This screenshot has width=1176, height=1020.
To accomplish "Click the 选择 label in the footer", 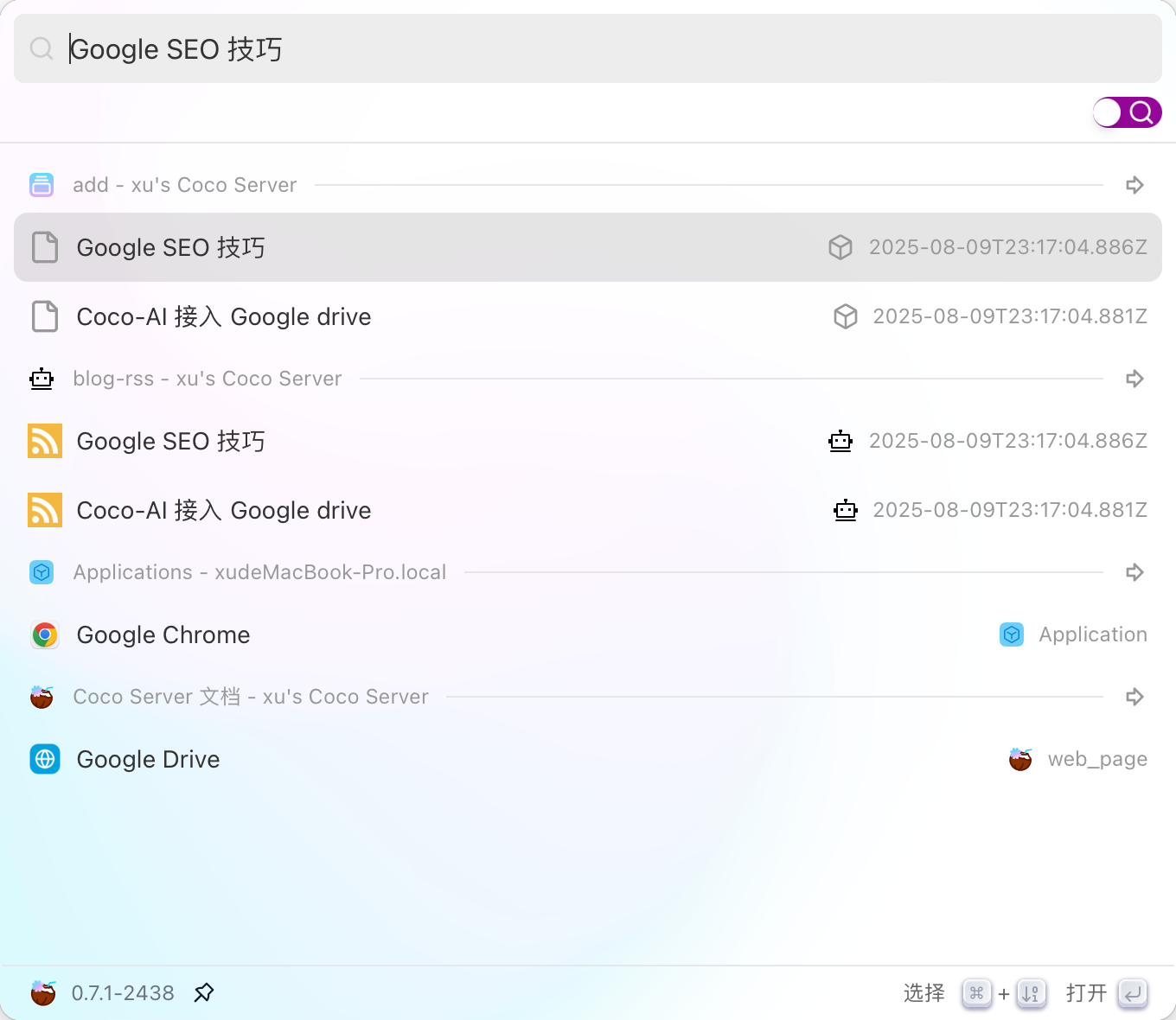I will [924, 993].
